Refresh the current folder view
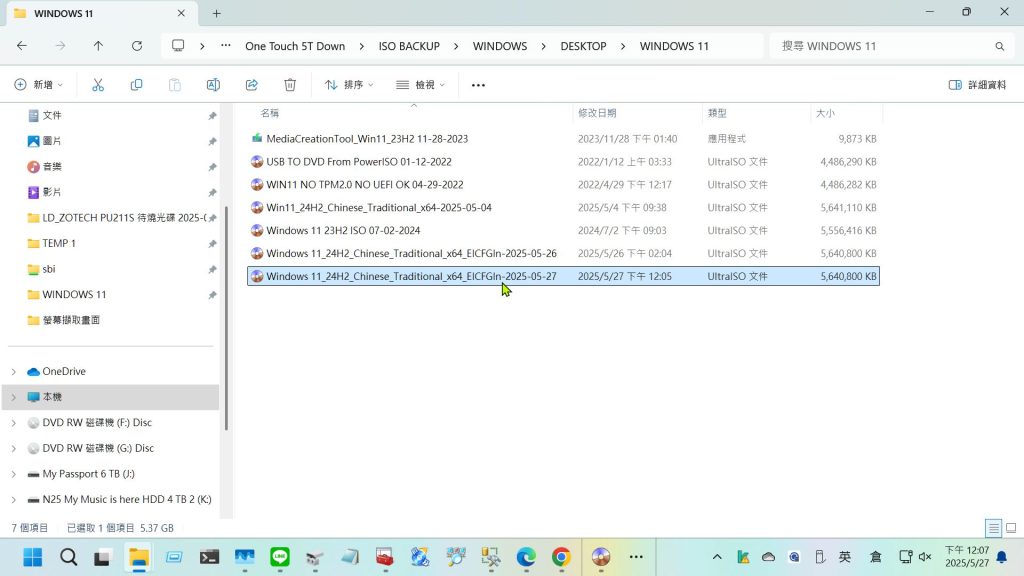Screen dimensions: 1024x576 point(137,46)
